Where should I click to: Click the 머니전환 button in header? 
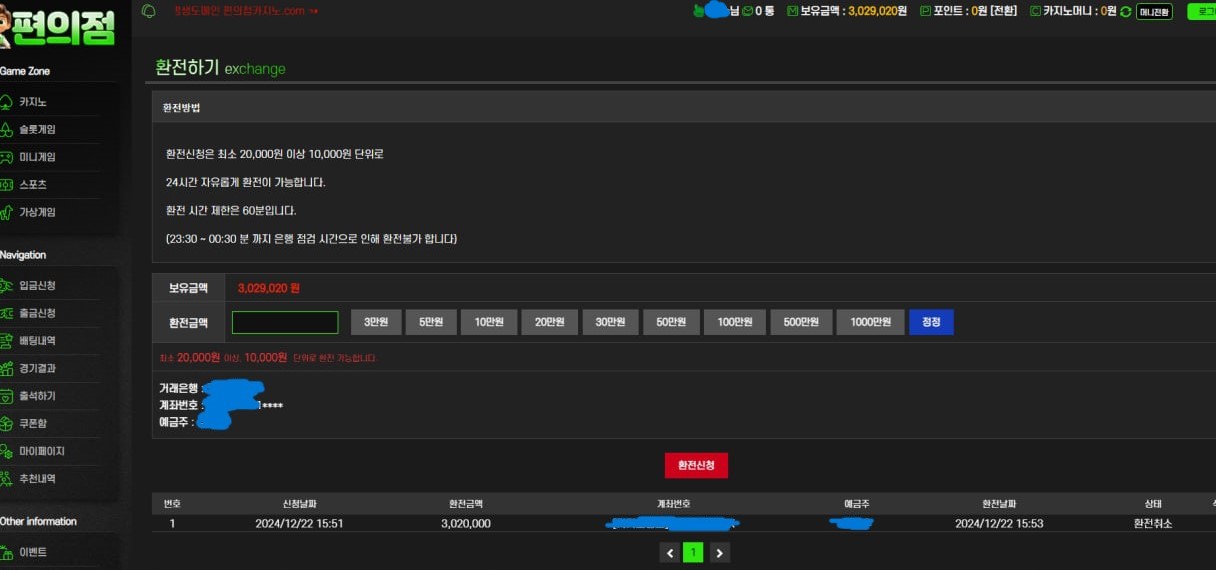click(1154, 12)
